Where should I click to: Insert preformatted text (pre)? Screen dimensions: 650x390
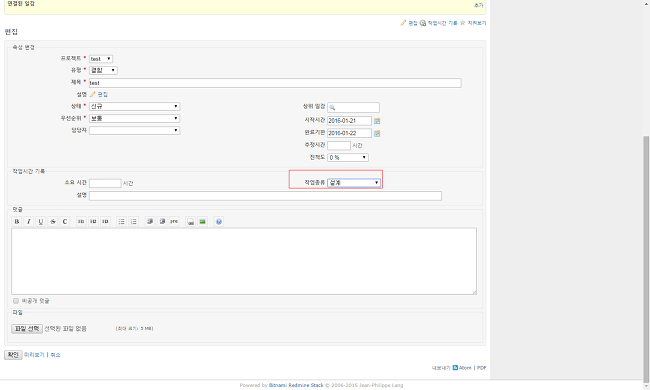coord(174,222)
